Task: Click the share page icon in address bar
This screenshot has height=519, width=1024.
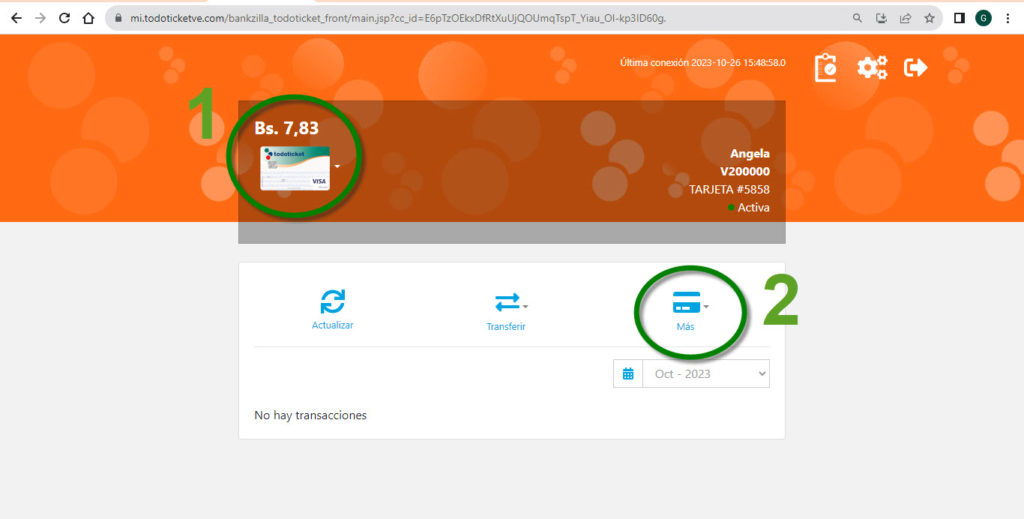Action: tap(905, 18)
